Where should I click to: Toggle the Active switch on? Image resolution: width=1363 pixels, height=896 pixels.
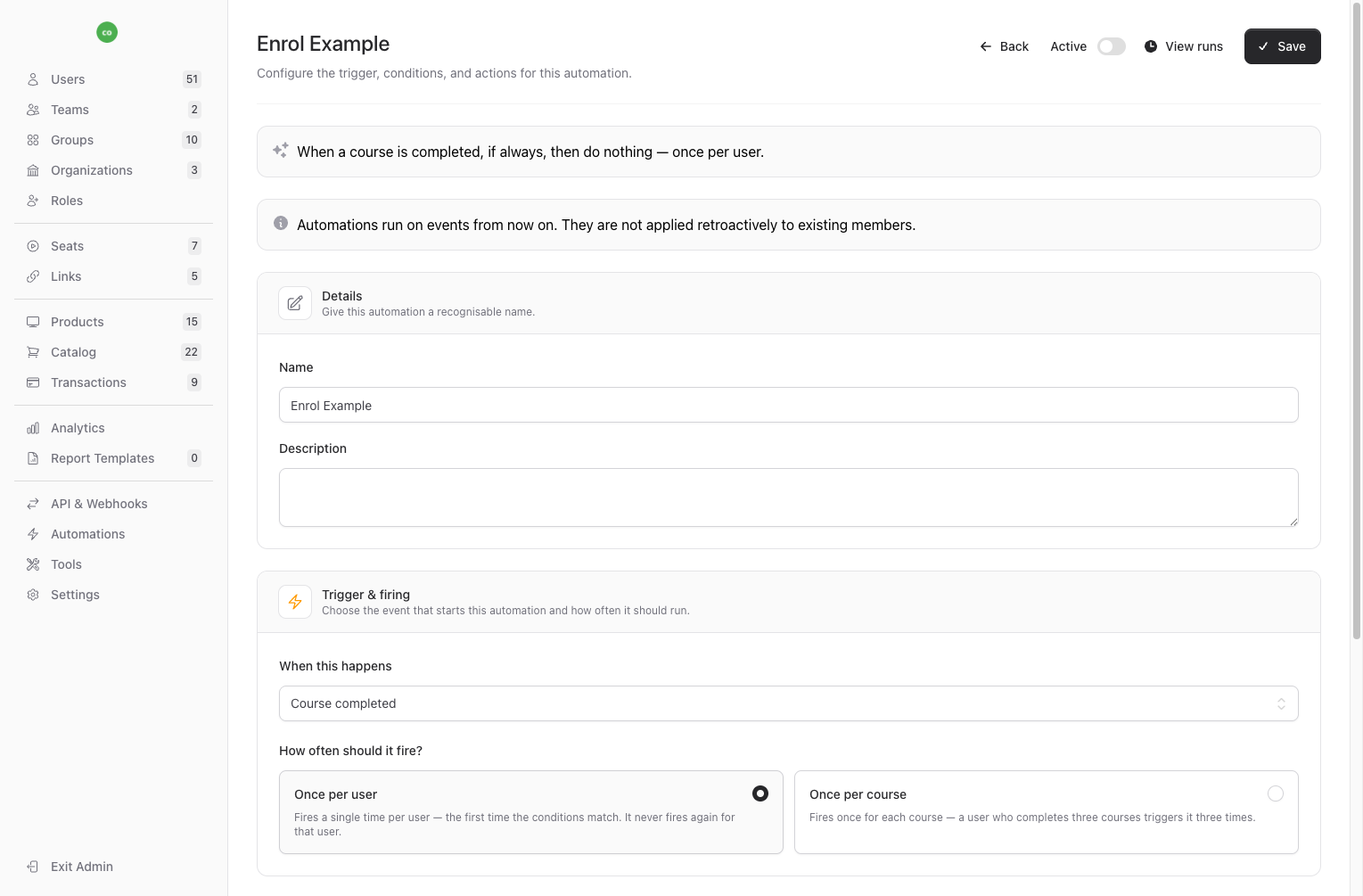pos(1112,46)
